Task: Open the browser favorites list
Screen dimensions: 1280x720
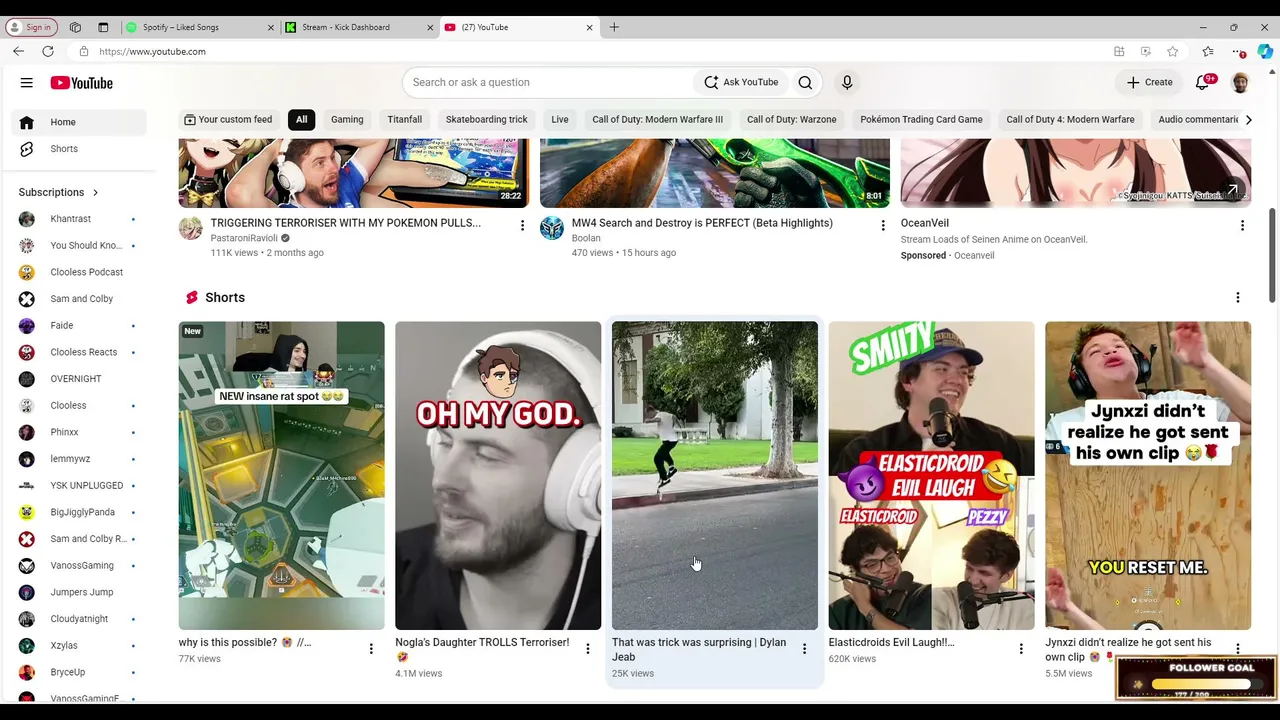Action: pyautogui.click(x=1208, y=52)
